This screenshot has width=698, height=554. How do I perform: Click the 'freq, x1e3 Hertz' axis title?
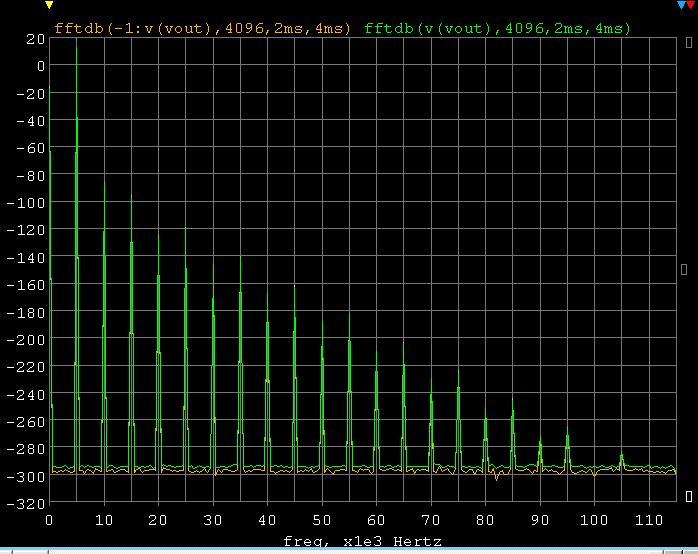point(362,541)
